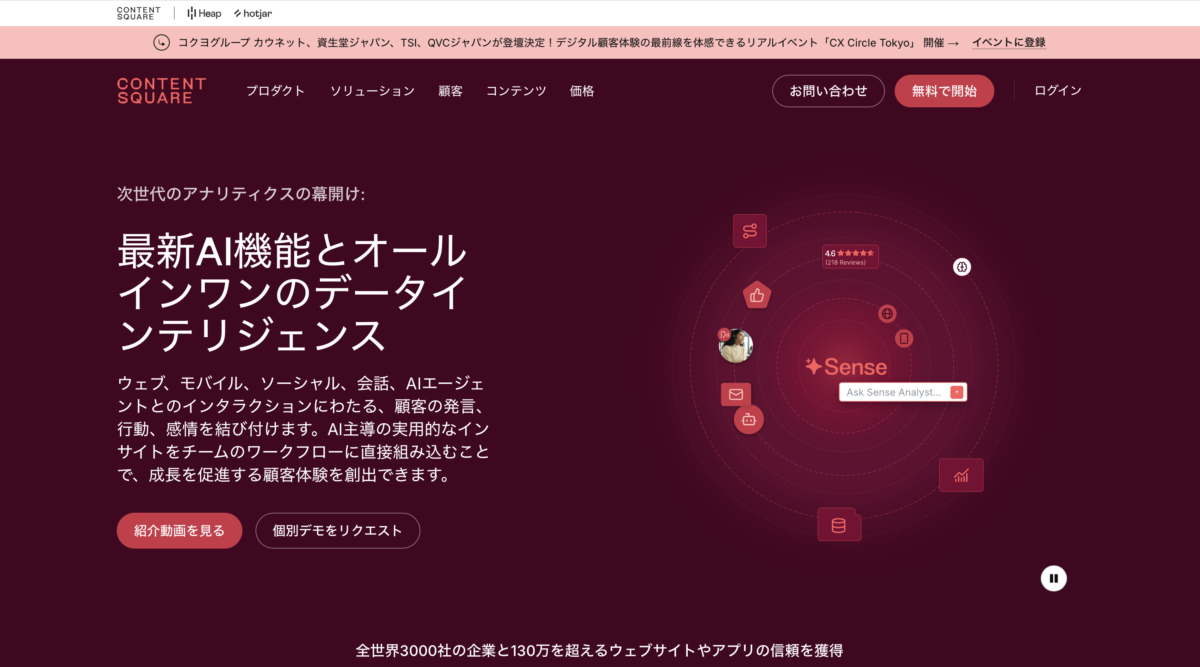Click the thumbs-up pentagon icon
This screenshot has width=1200, height=667.
757,295
